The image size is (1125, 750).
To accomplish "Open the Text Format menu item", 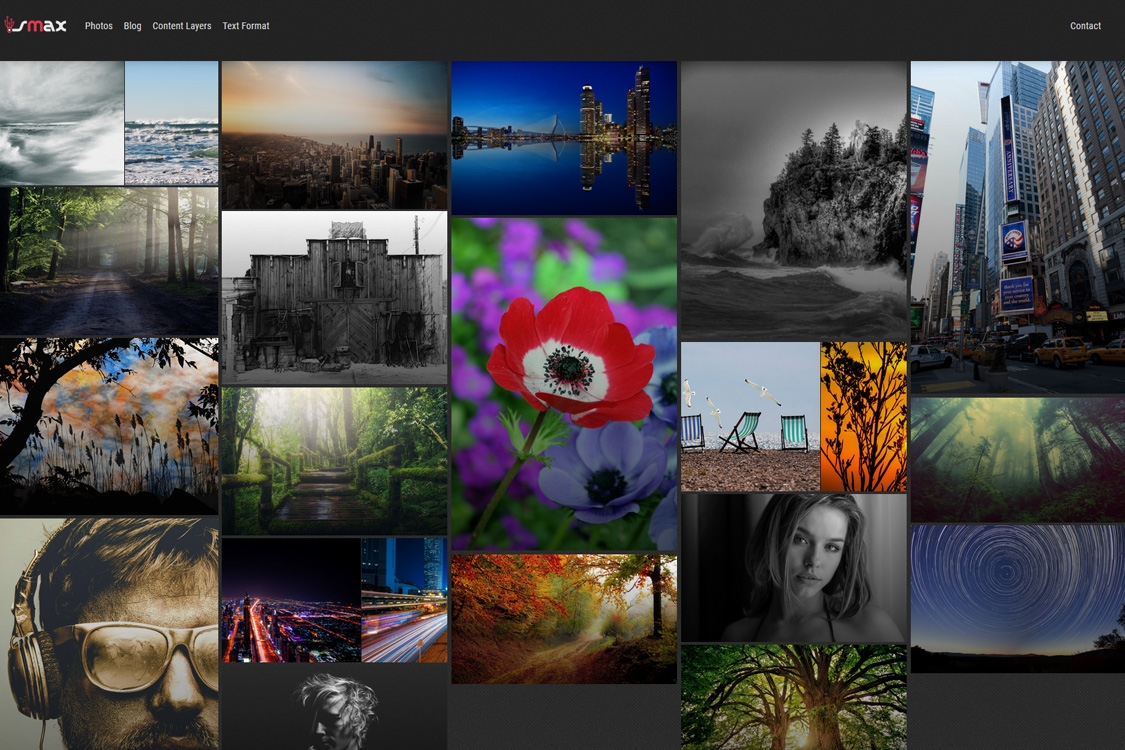I will pos(245,26).
